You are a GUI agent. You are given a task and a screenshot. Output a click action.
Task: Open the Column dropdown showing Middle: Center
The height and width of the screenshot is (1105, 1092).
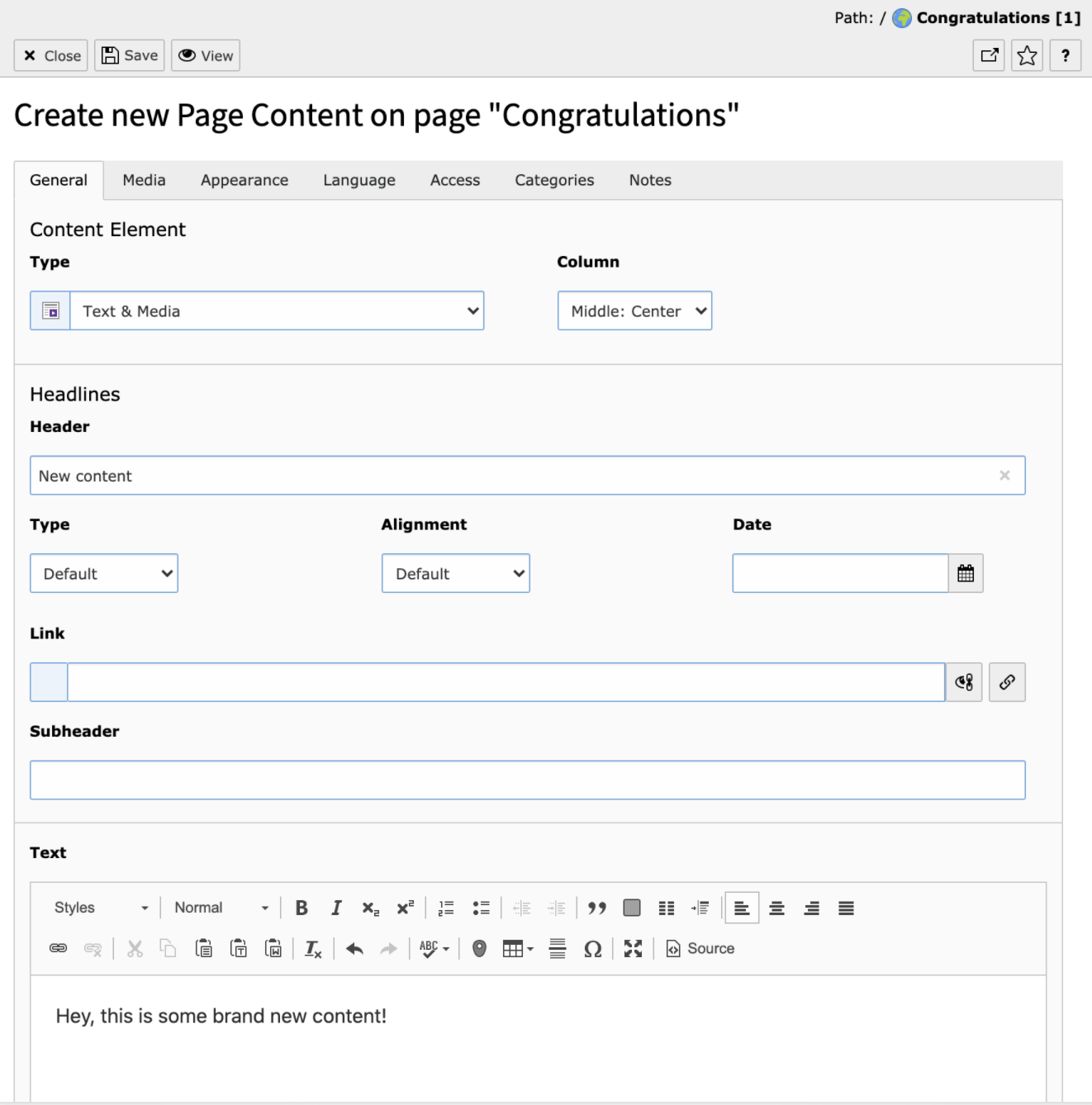[634, 311]
